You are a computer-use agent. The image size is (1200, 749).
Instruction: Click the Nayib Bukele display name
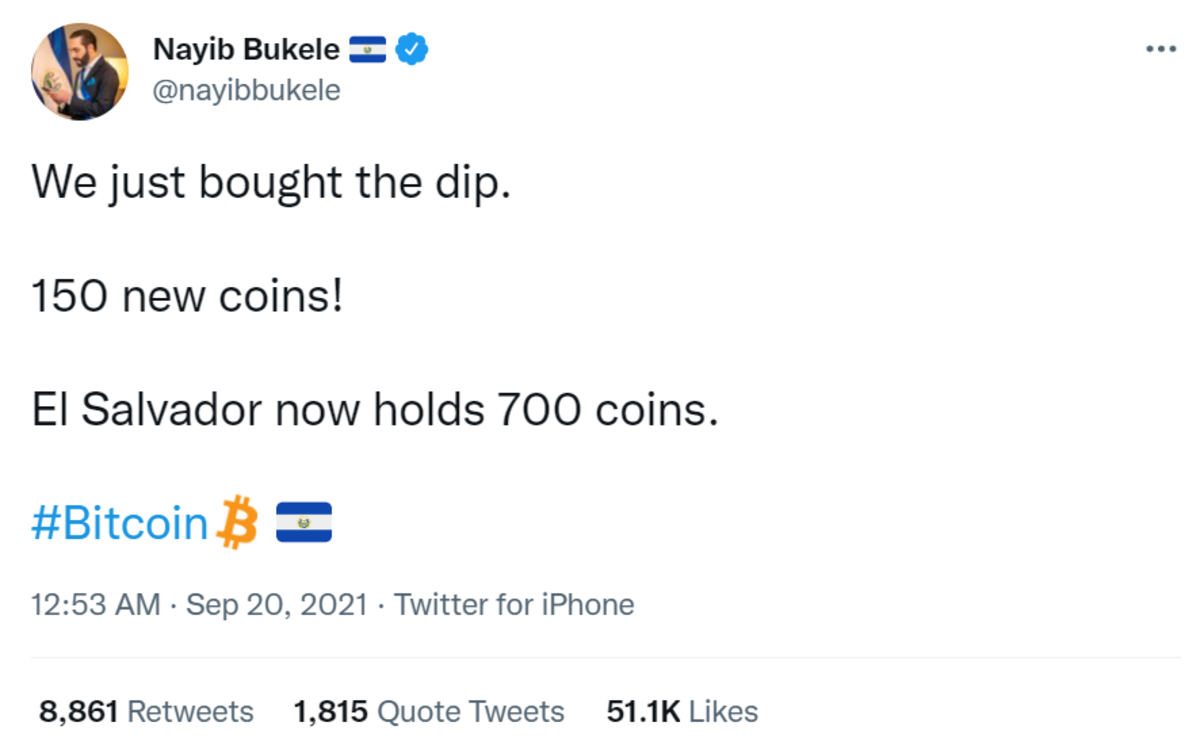(246, 48)
